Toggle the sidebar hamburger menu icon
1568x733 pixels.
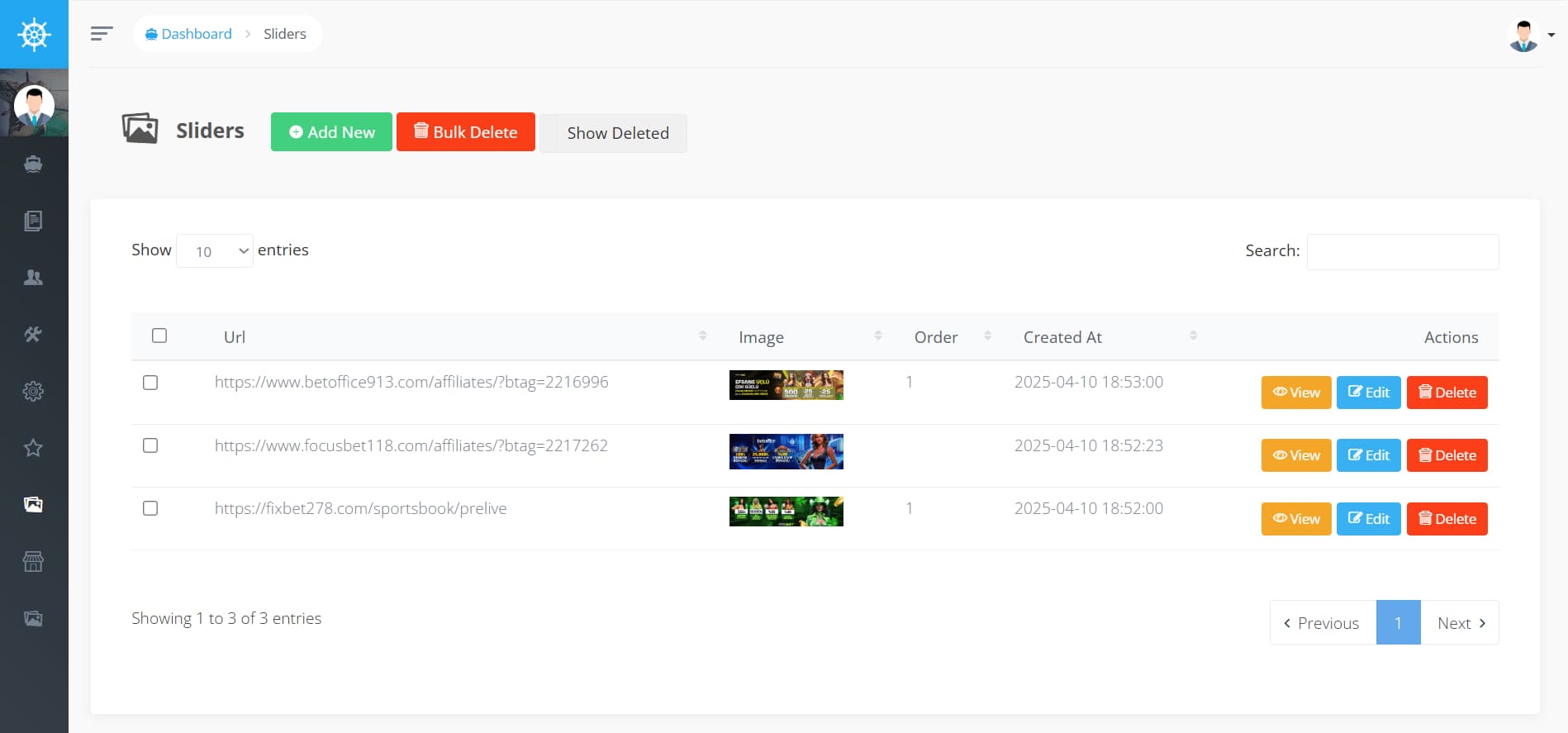point(102,34)
